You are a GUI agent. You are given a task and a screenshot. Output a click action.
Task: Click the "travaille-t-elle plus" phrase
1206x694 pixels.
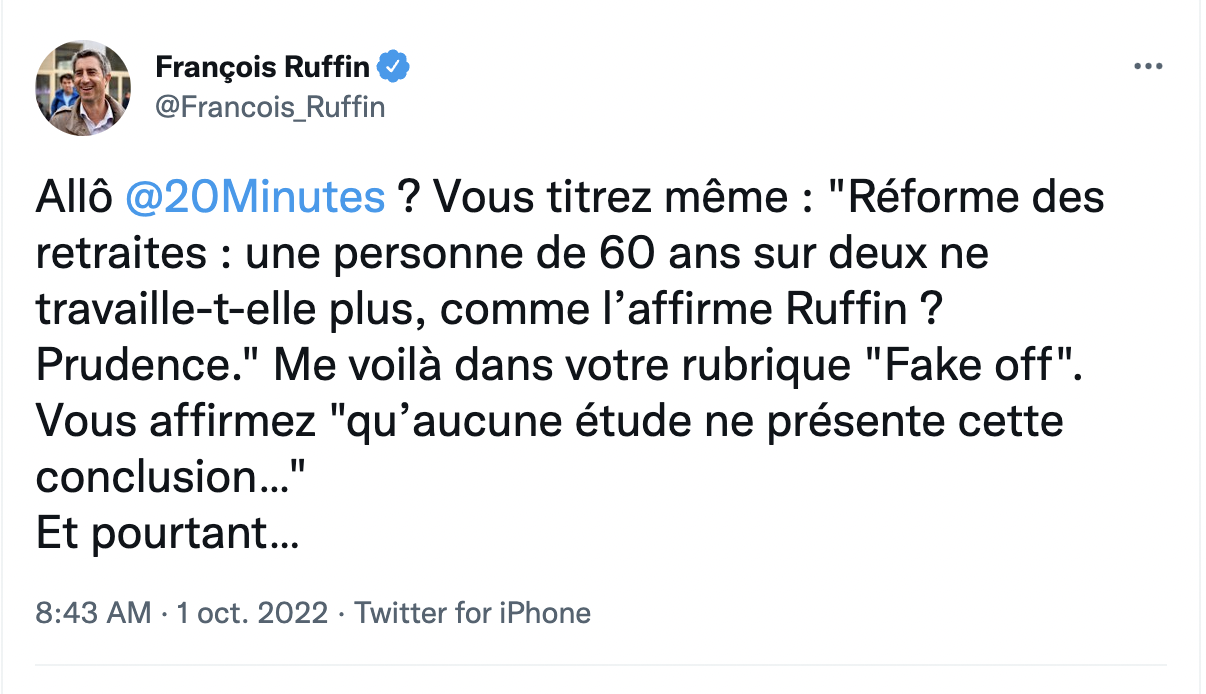click(222, 309)
